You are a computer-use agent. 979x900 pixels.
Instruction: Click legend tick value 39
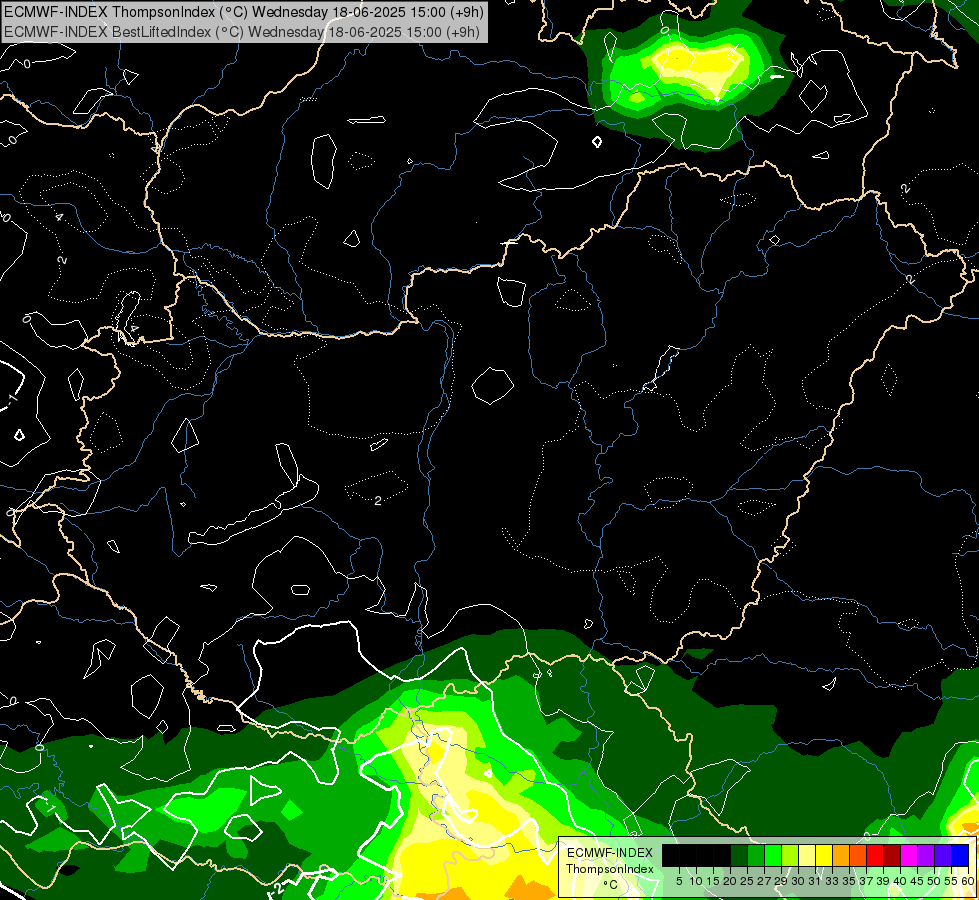883,881
